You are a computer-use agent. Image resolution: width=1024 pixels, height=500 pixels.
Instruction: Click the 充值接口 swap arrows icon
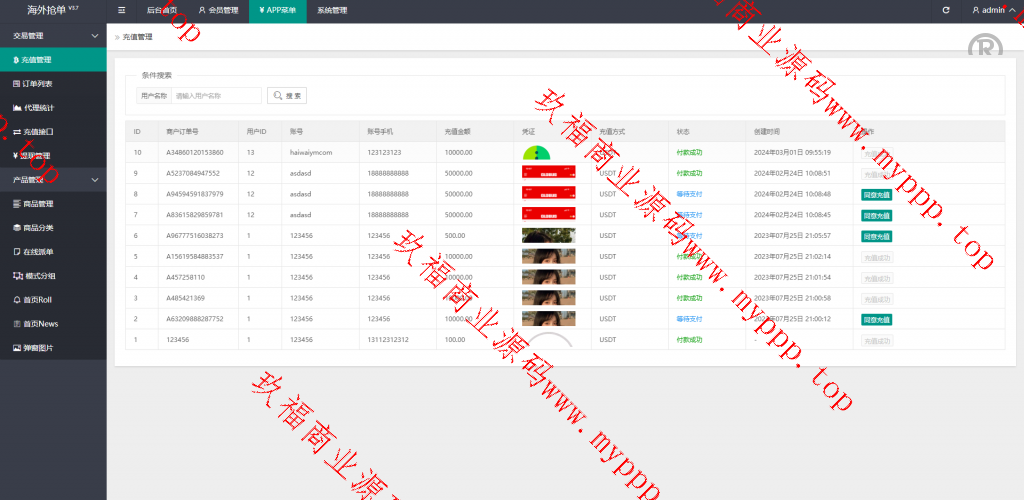click(16, 132)
